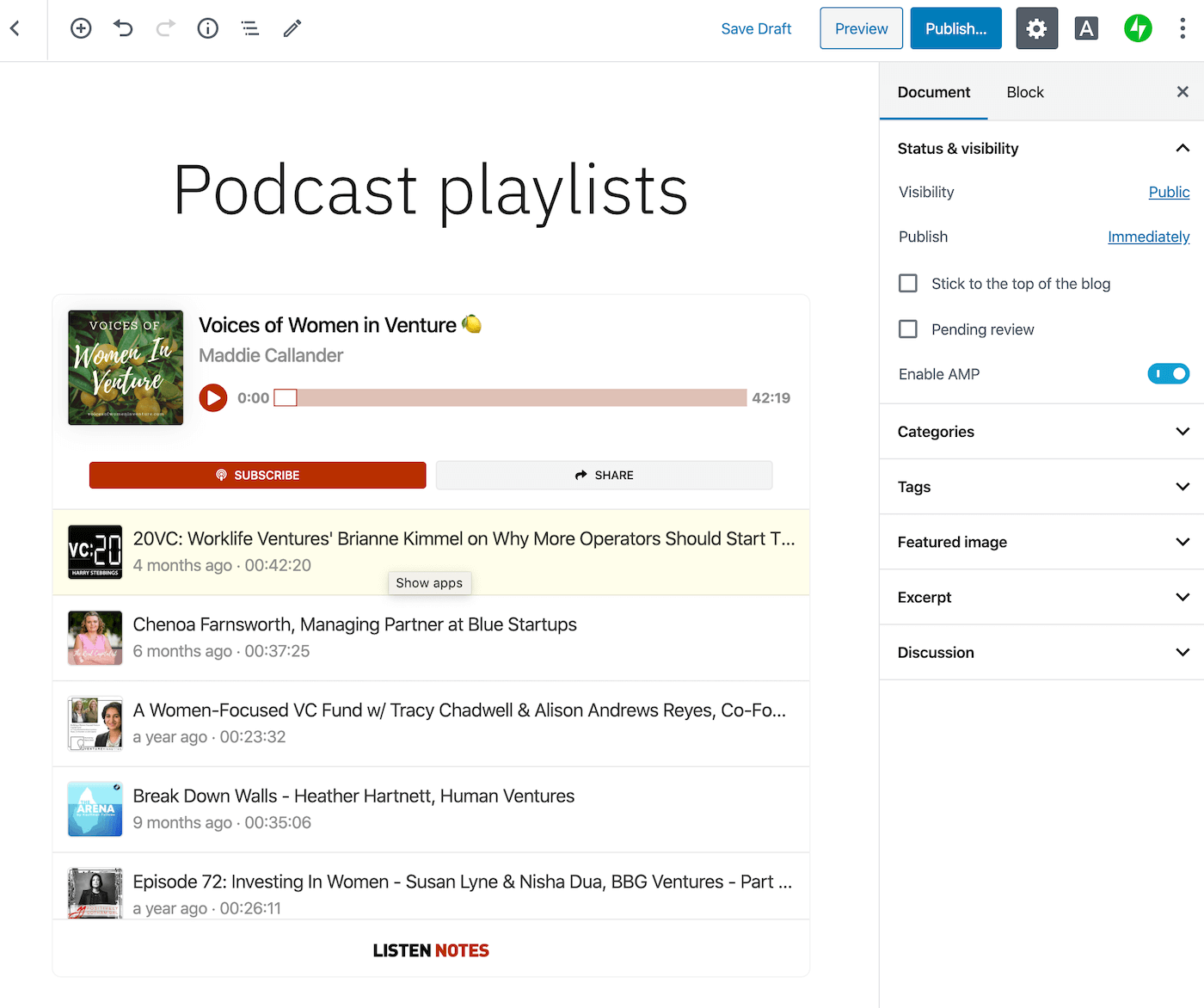Viewport: 1204px width, 1008px height.
Task: Click the author name Maddie Callander
Action: point(271,355)
